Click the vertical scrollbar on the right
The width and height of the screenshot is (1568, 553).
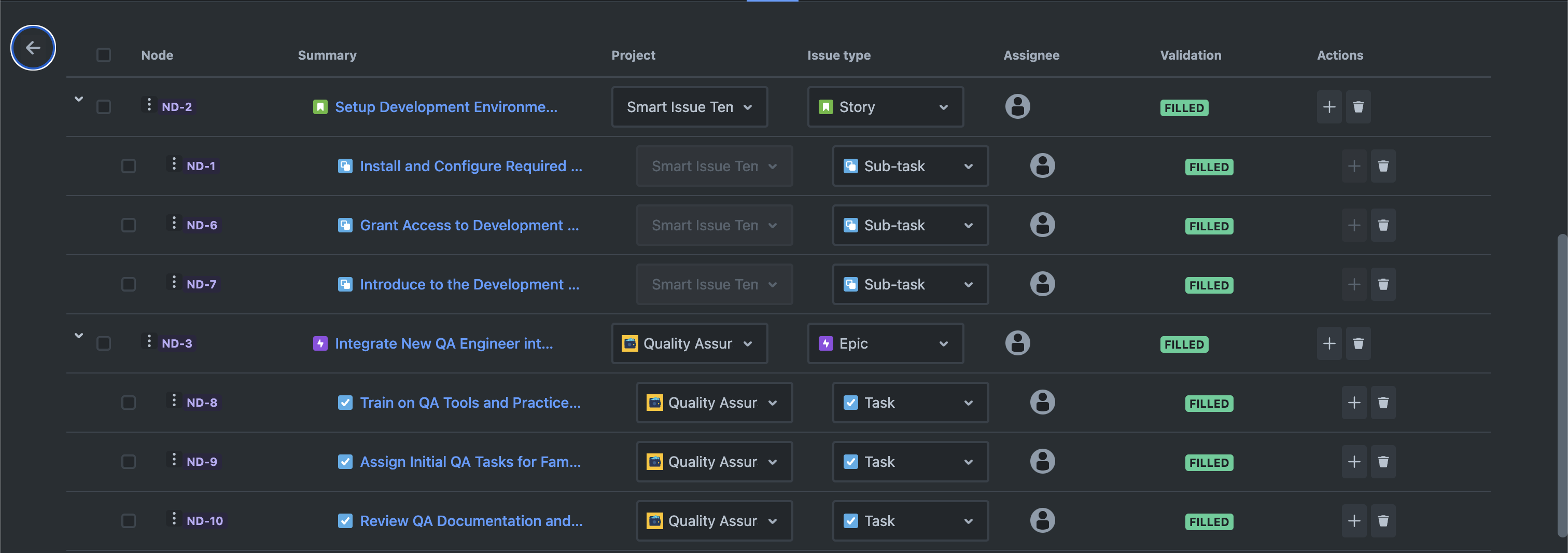1561,384
